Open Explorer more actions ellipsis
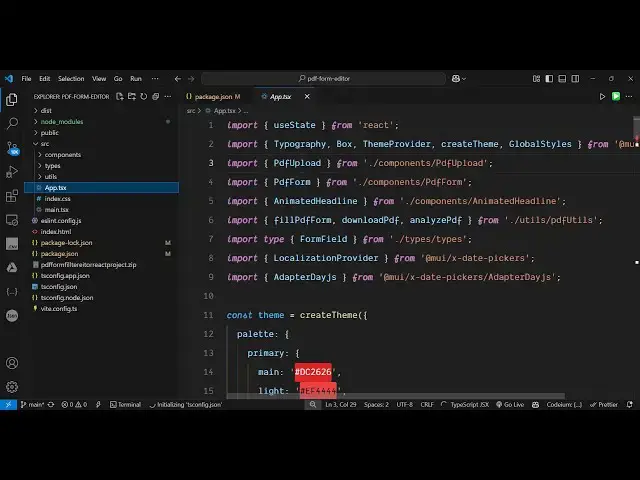This screenshot has height=480, width=640. coord(168,97)
